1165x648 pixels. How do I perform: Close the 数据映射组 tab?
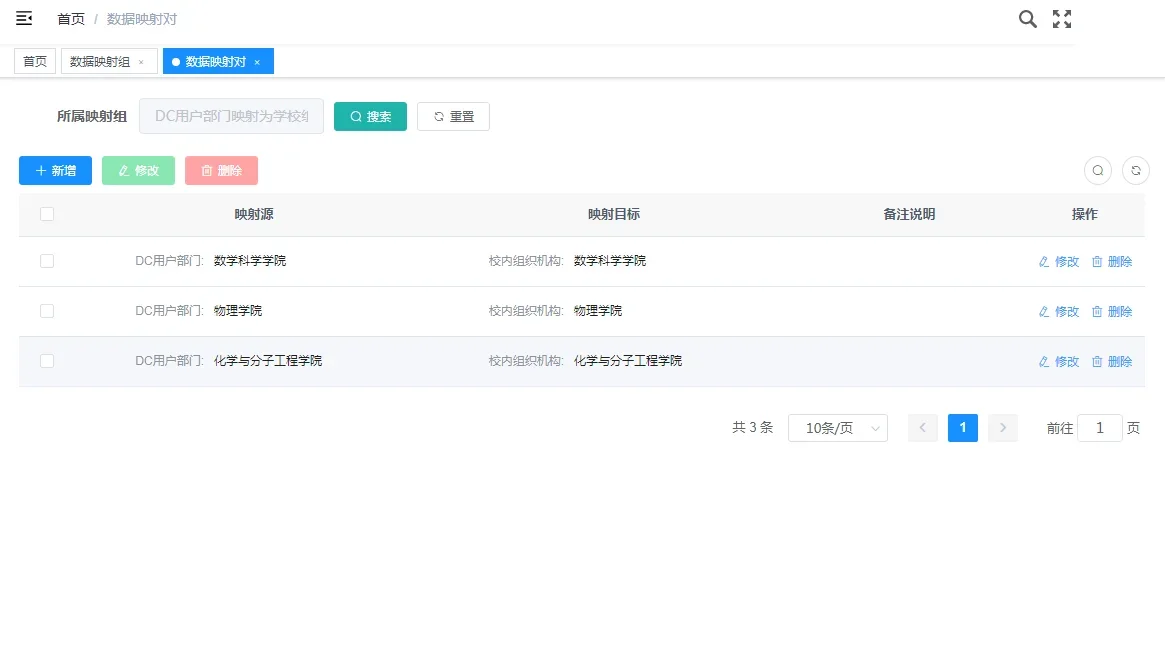[141, 62]
